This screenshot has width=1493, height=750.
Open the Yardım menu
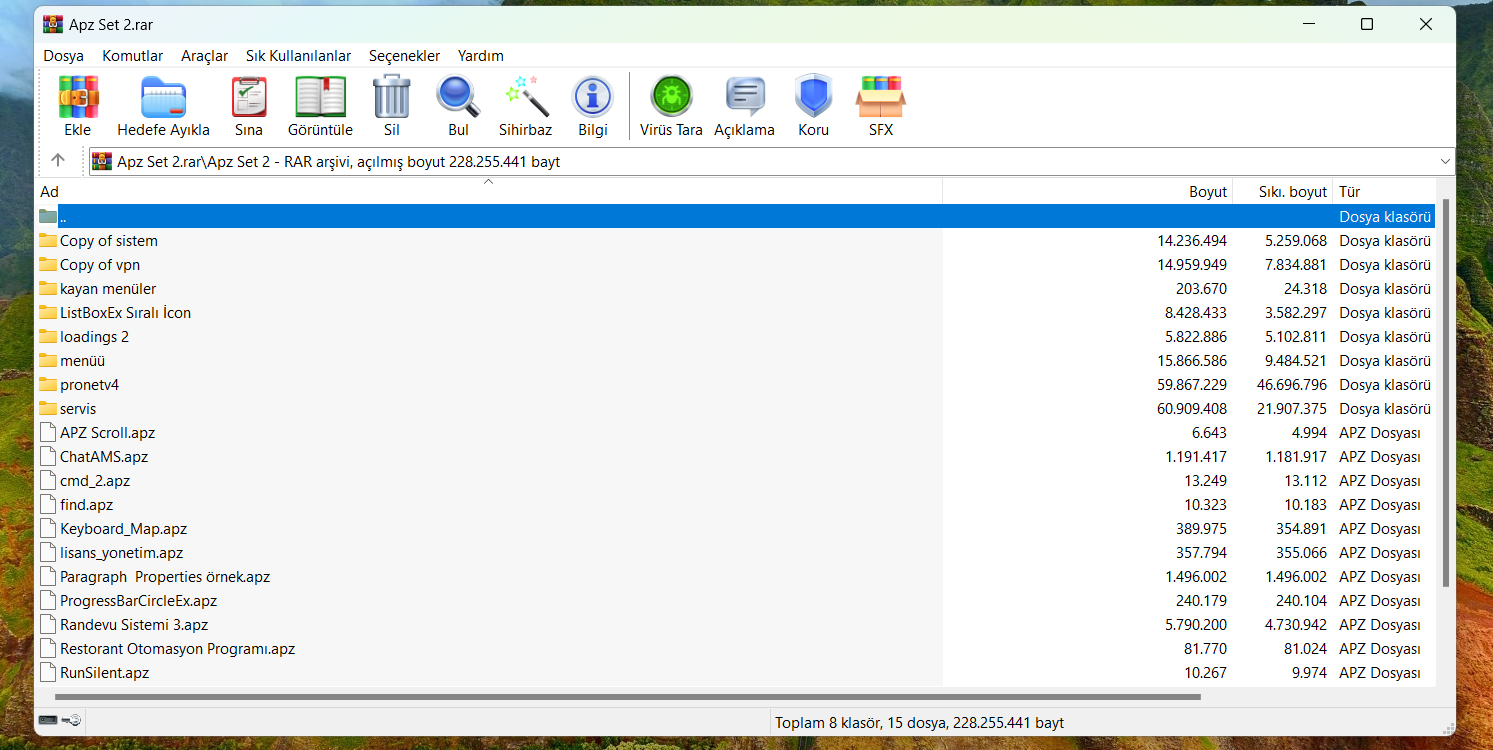click(x=481, y=56)
